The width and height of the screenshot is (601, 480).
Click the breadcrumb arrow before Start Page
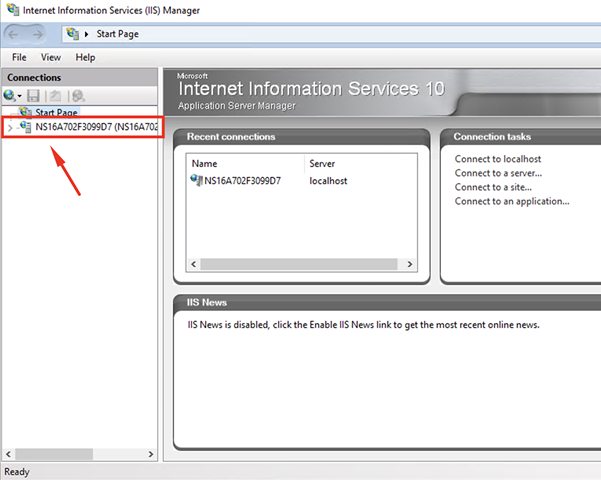(x=86, y=34)
